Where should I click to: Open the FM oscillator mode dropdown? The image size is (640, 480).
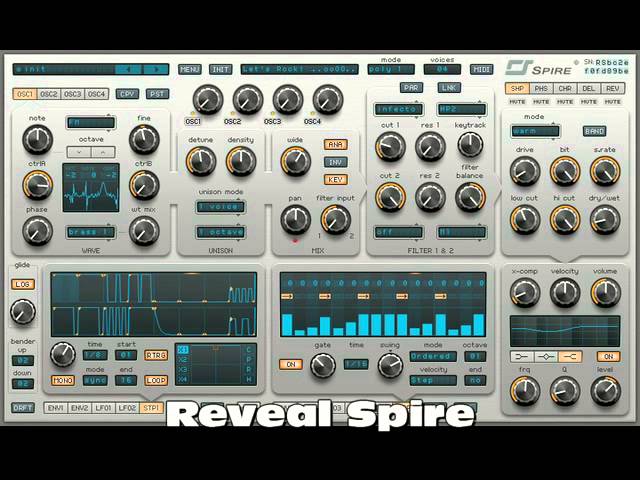tap(91, 123)
